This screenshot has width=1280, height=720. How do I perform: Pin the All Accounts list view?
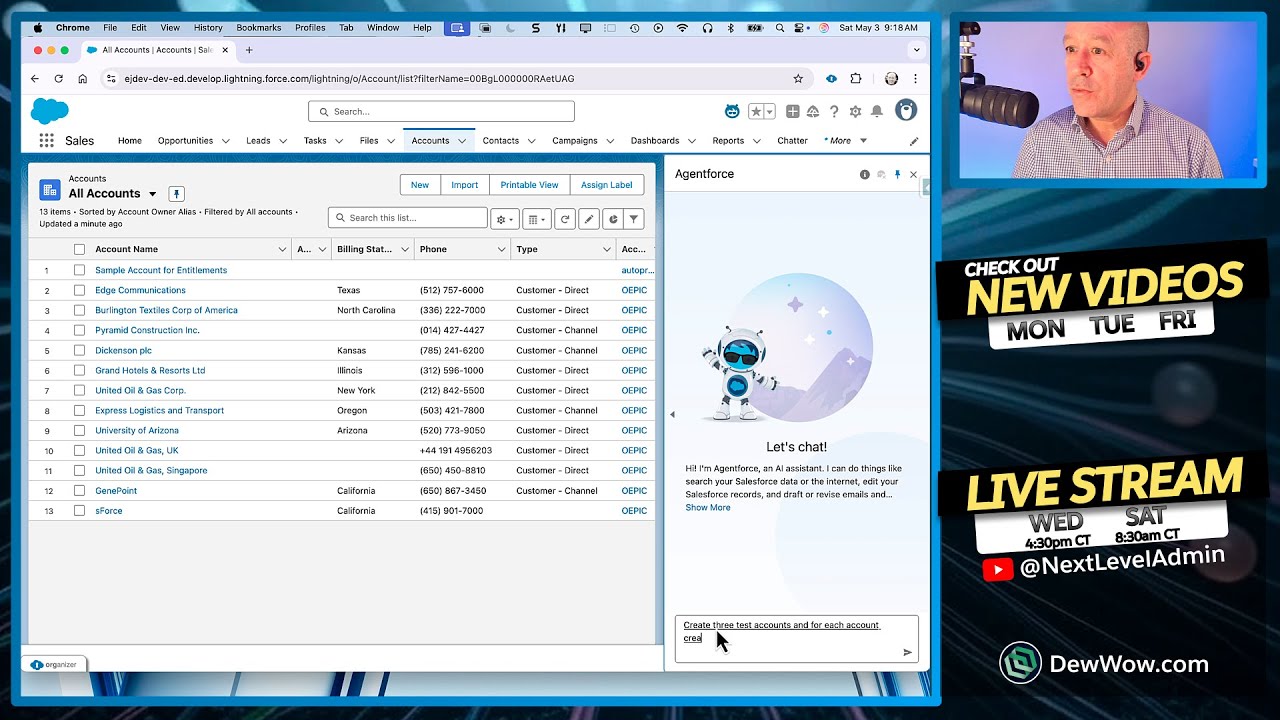176,194
